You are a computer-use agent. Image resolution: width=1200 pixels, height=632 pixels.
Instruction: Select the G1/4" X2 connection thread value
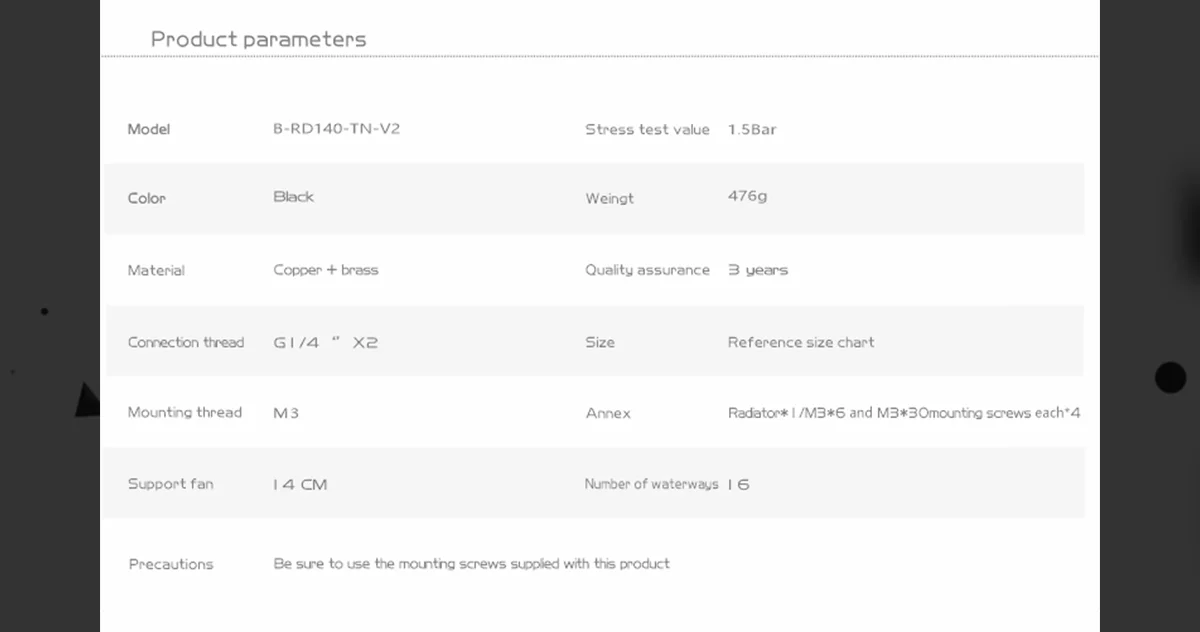(326, 342)
